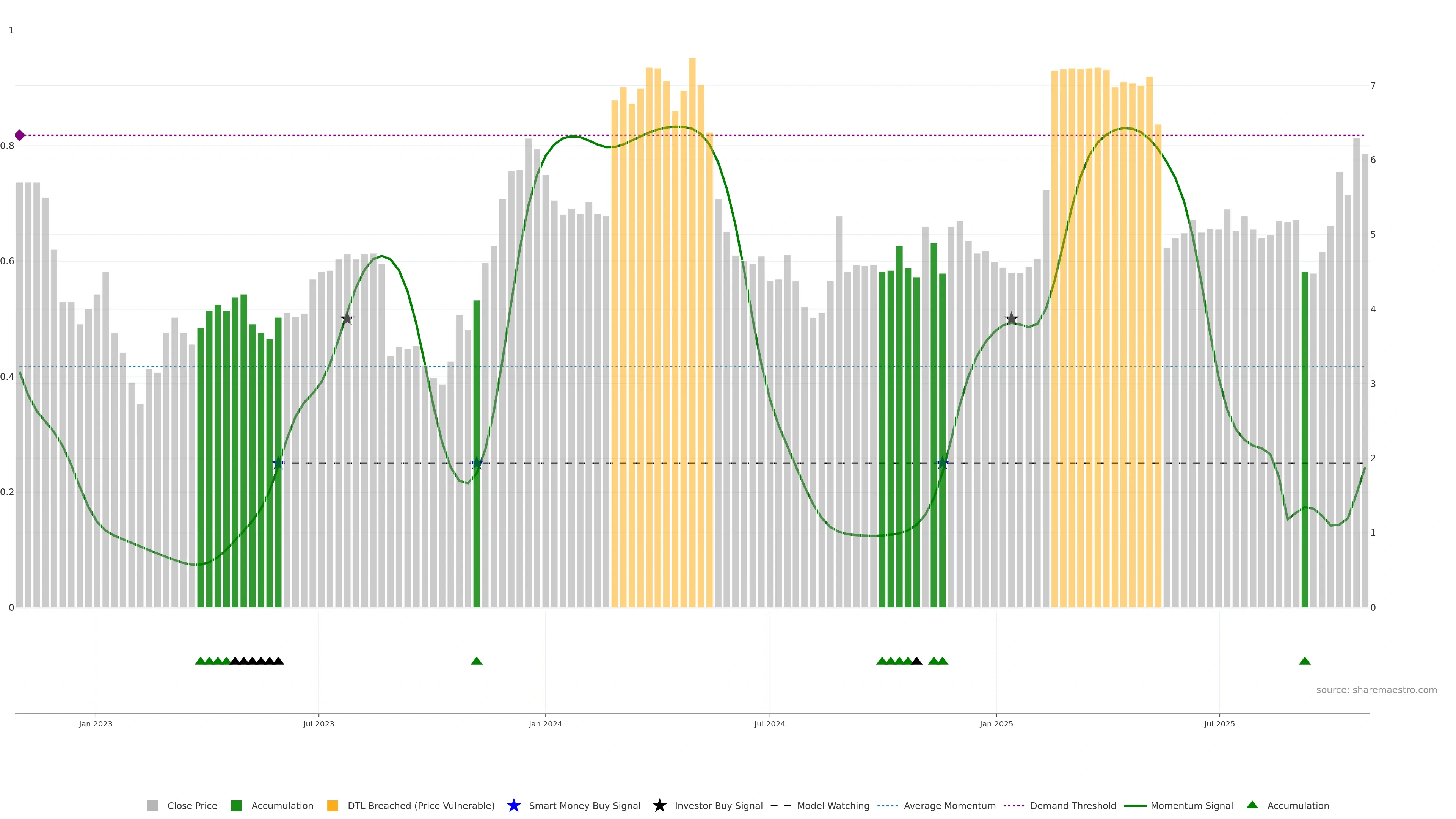1456x819 pixels.
Task: Click the Investor Buy star near Jan 2025
Action: point(1011,319)
